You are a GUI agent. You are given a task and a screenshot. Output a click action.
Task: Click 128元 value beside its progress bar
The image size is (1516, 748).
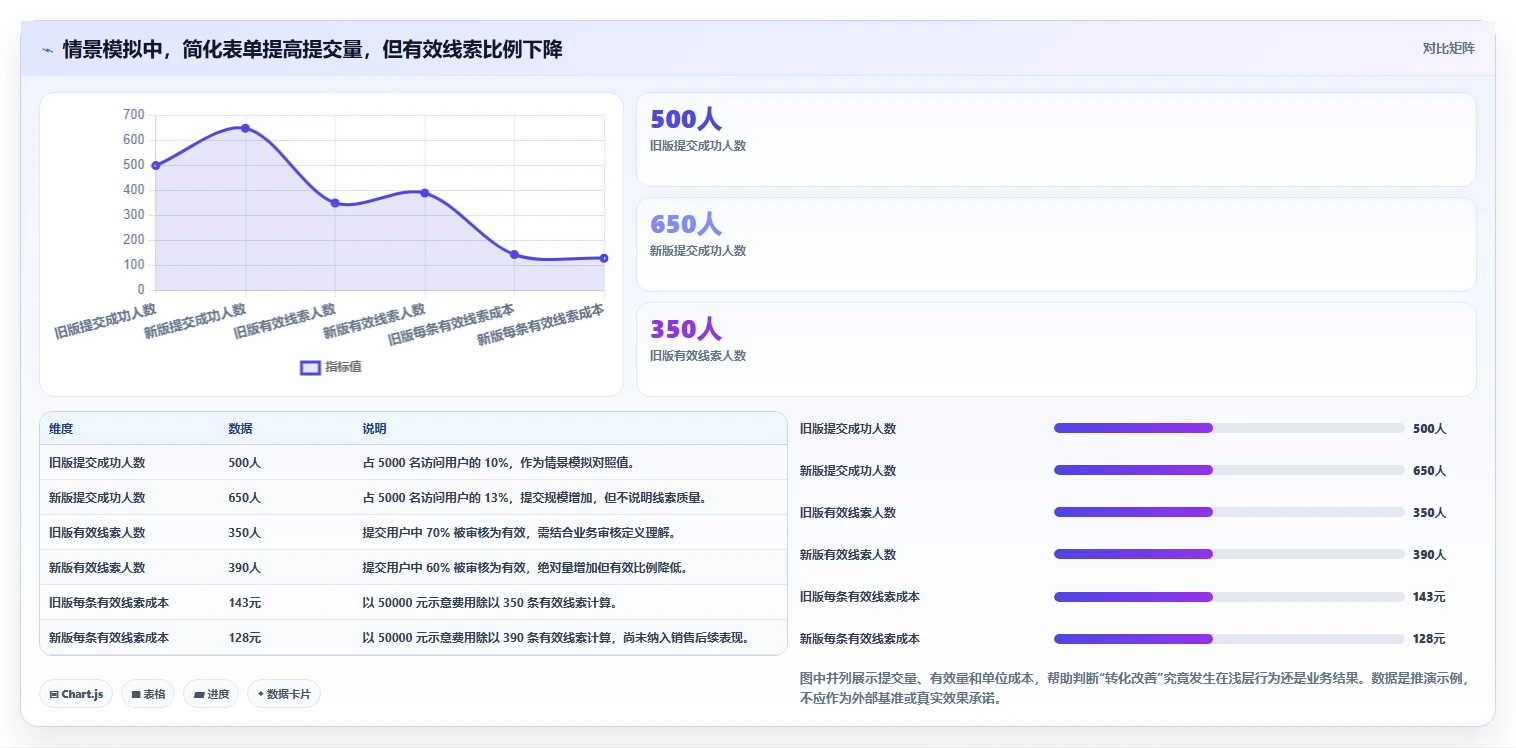click(1429, 638)
